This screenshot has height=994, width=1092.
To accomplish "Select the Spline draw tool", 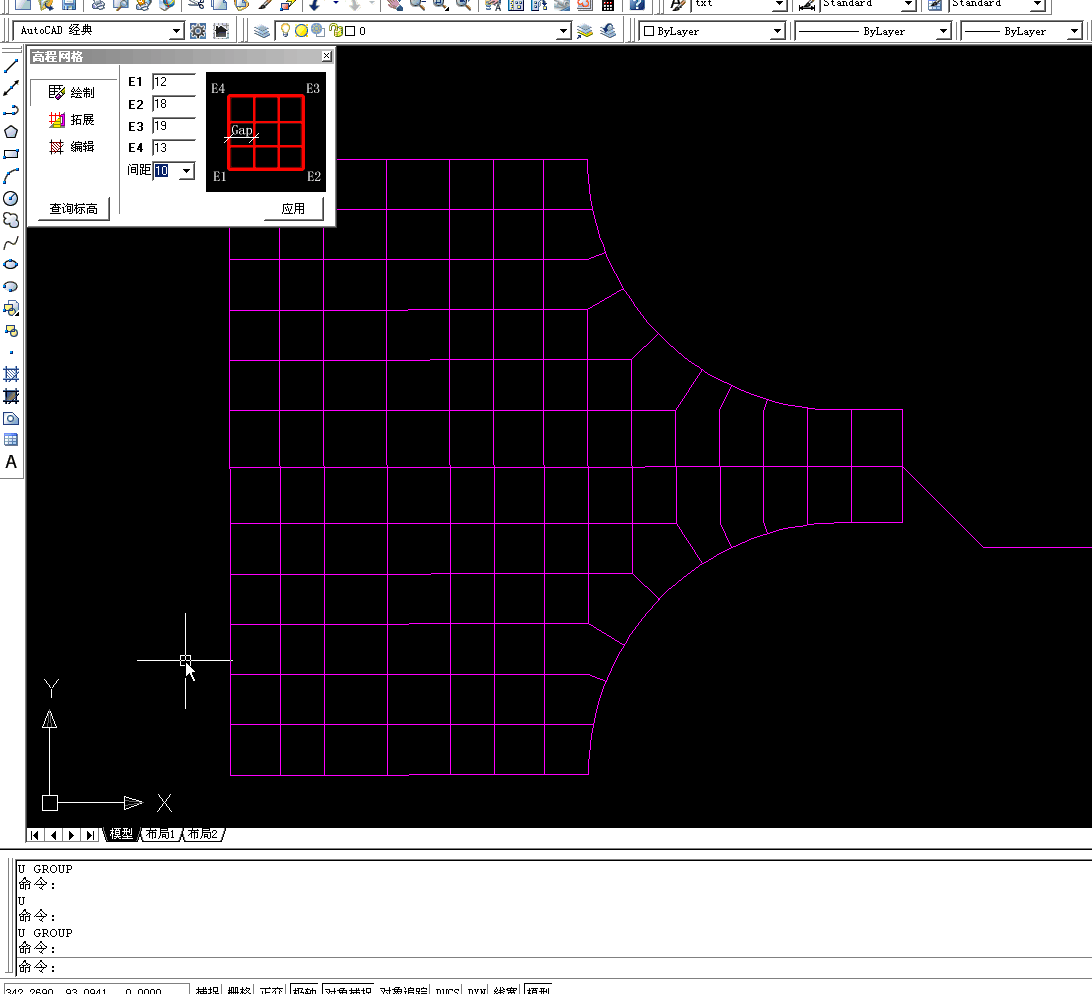I will [11, 242].
